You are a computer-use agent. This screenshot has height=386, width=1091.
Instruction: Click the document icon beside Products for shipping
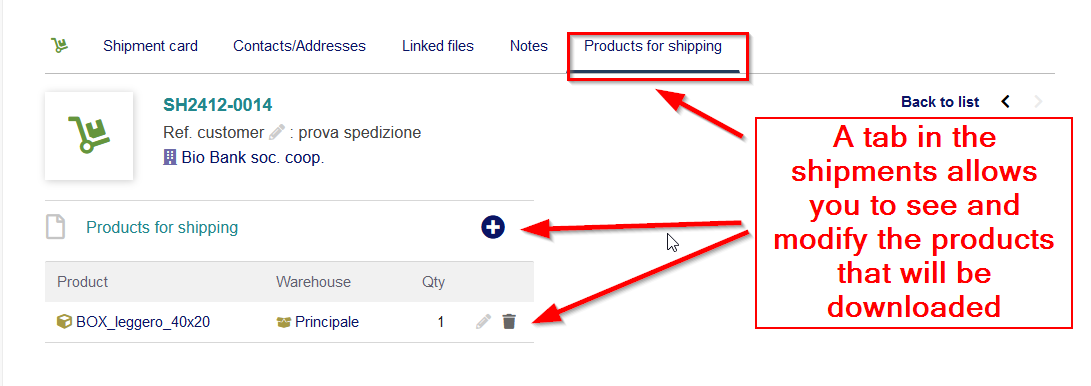pos(56,227)
